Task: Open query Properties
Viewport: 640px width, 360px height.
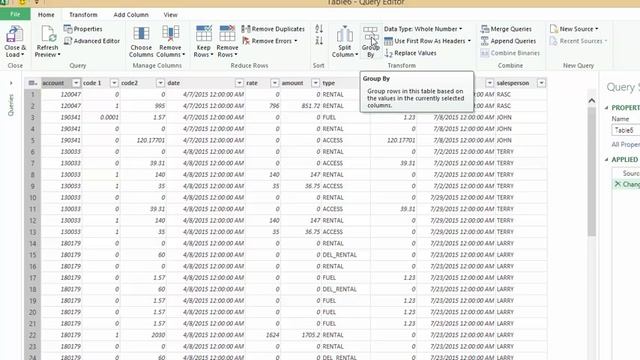Action: [x=83, y=29]
